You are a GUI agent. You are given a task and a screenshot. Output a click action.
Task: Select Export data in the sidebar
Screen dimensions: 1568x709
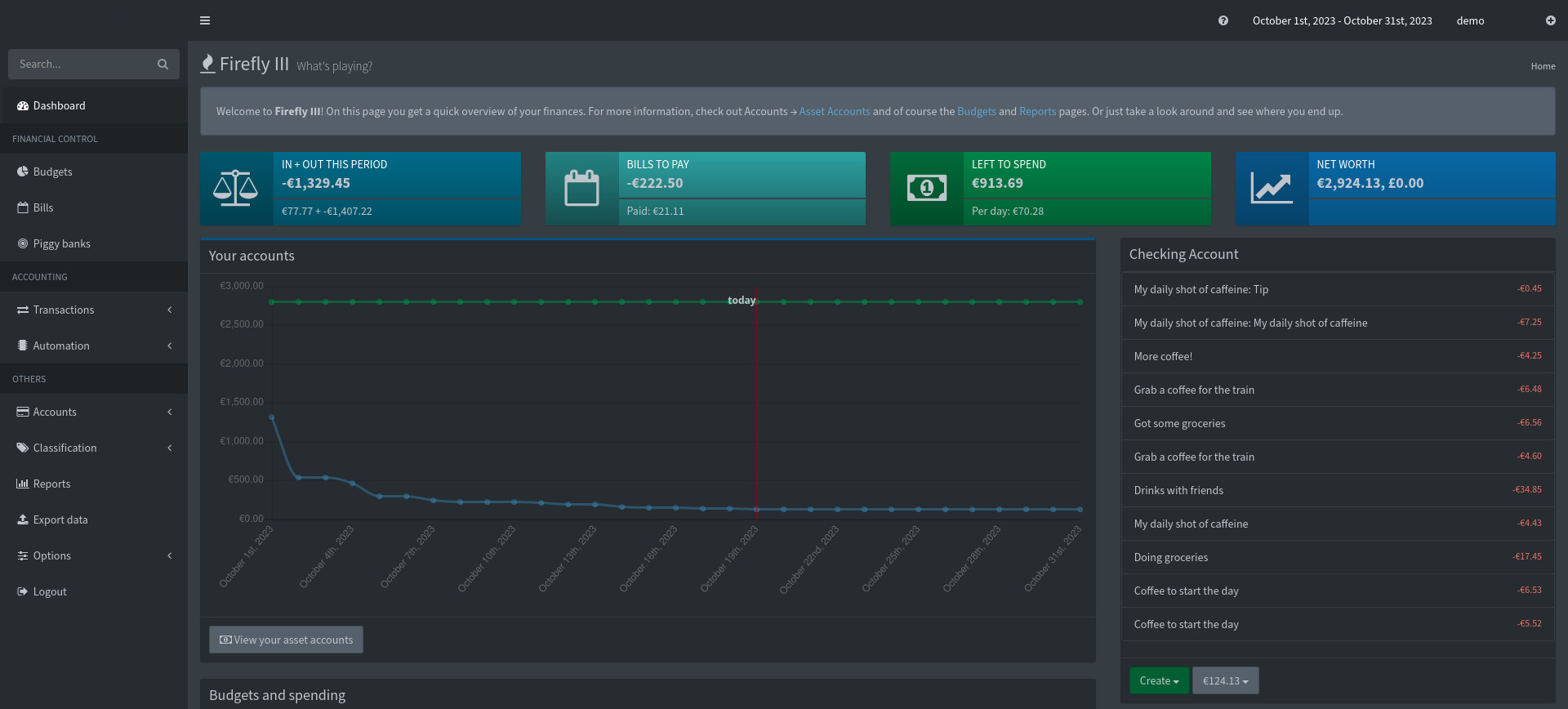94,519
